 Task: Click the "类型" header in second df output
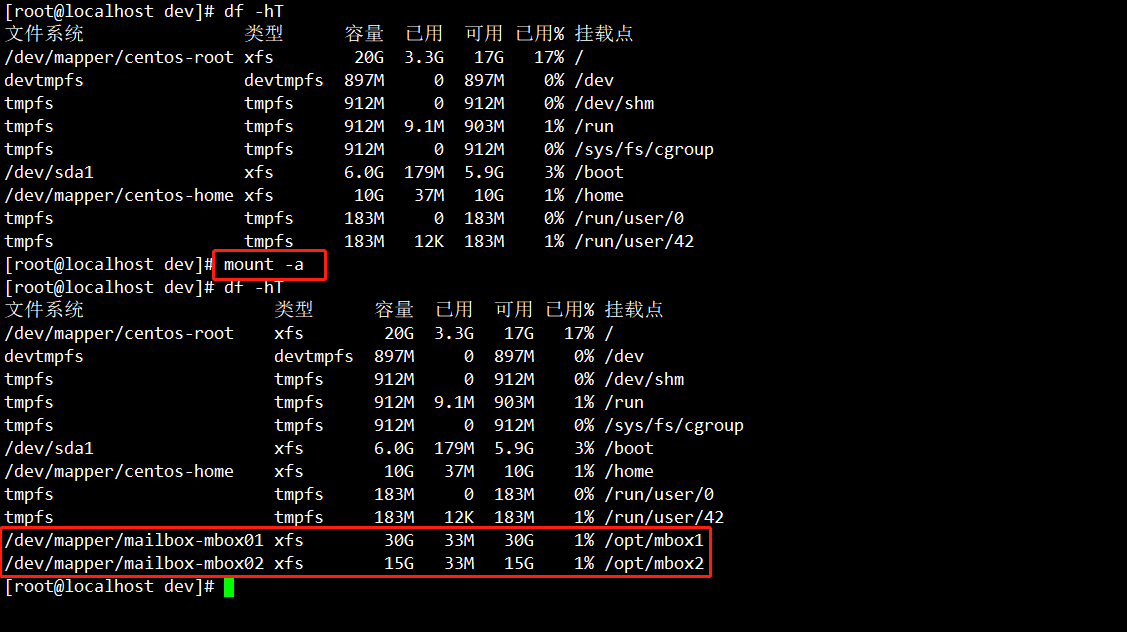(x=293, y=310)
